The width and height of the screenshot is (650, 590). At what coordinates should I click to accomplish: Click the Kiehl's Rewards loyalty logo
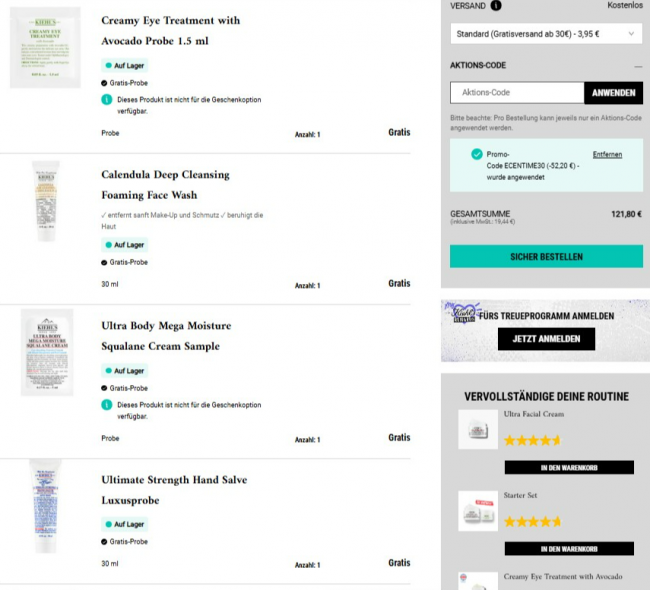click(x=463, y=314)
